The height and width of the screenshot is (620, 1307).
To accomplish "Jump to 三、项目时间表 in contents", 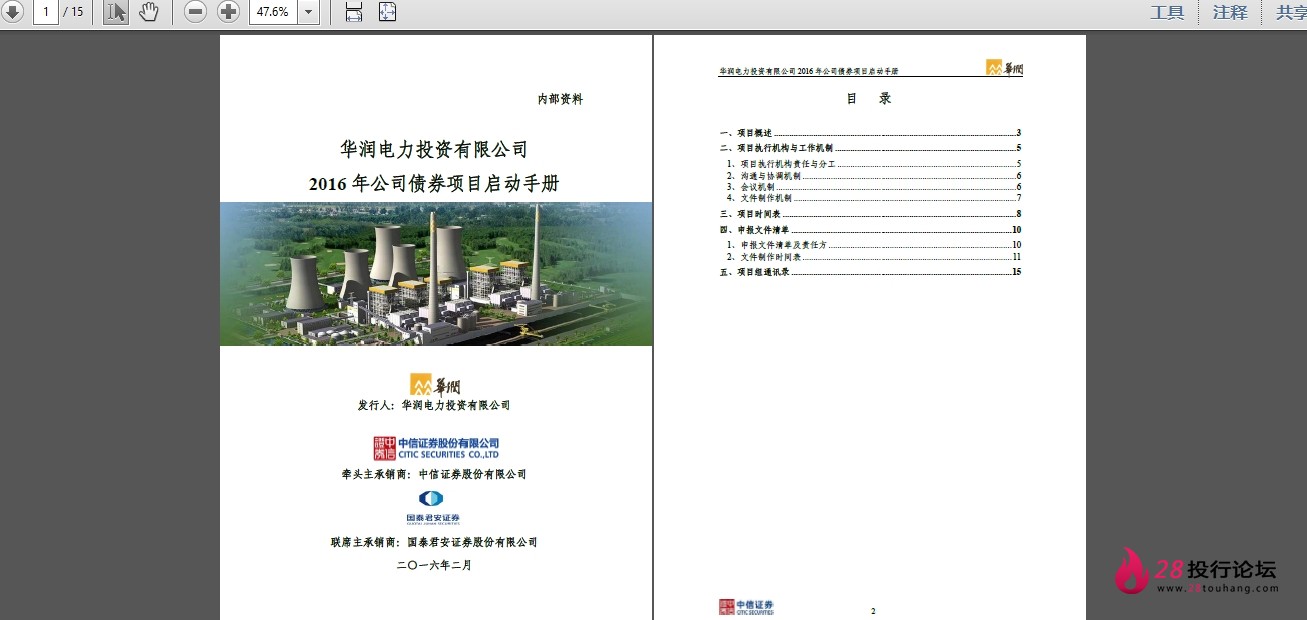I will pyautogui.click(x=870, y=214).
